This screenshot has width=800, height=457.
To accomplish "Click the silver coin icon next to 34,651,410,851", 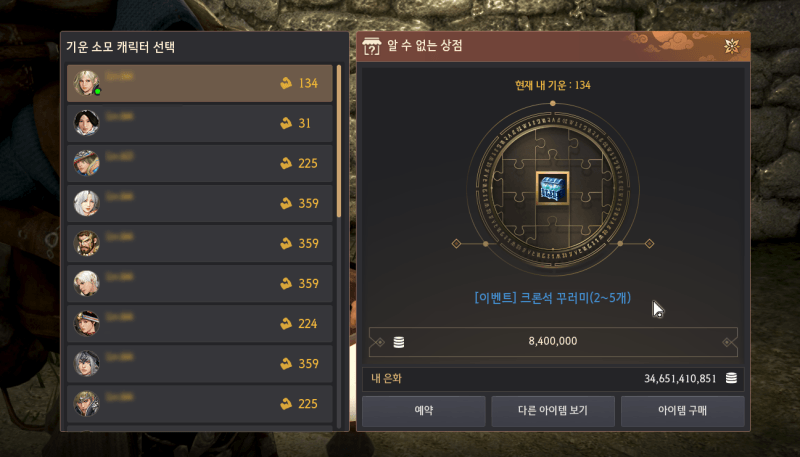I will coord(731,378).
